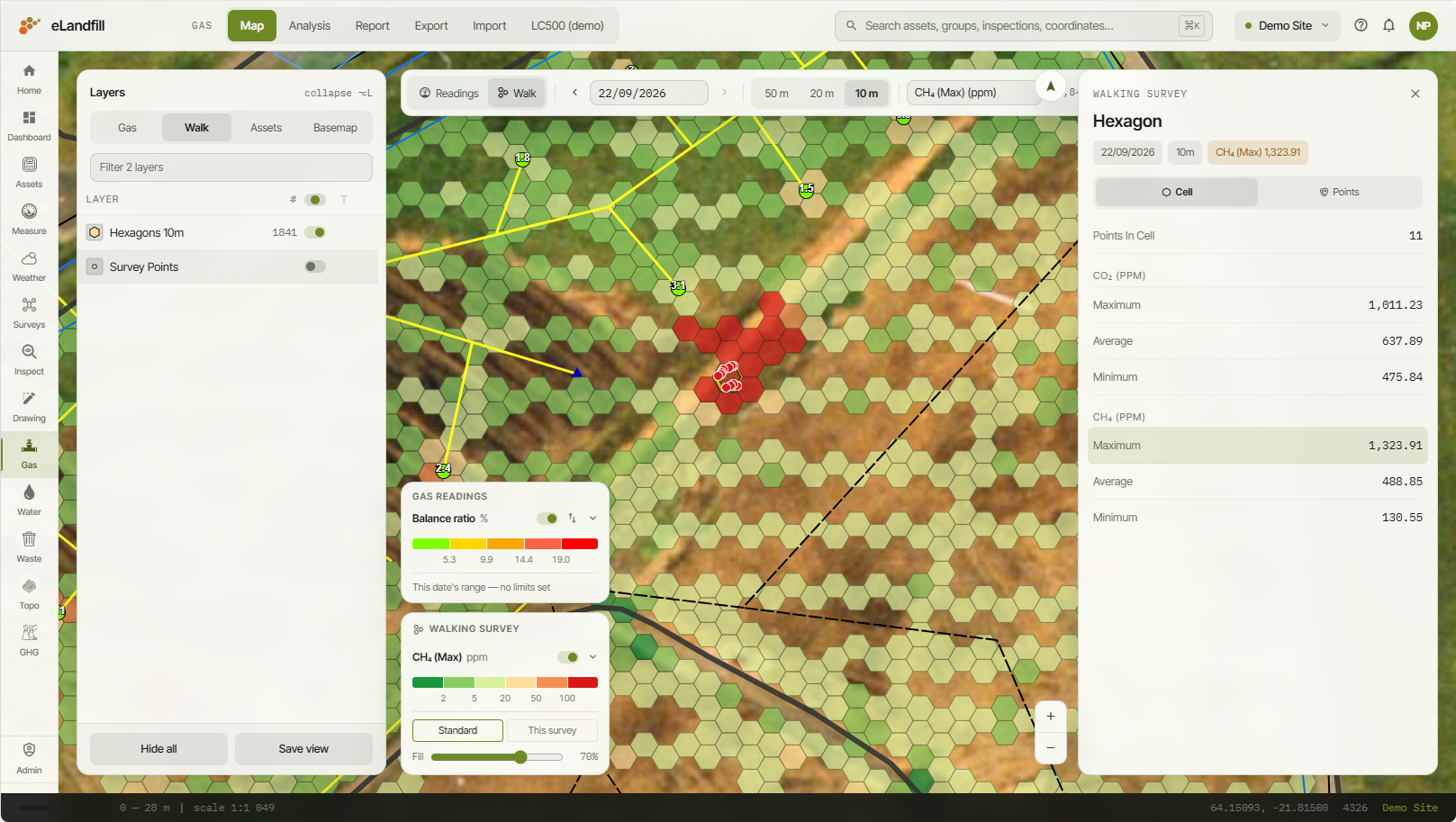
Task: Open the Dashboard sidebar icon
Action: click(29, 126)
